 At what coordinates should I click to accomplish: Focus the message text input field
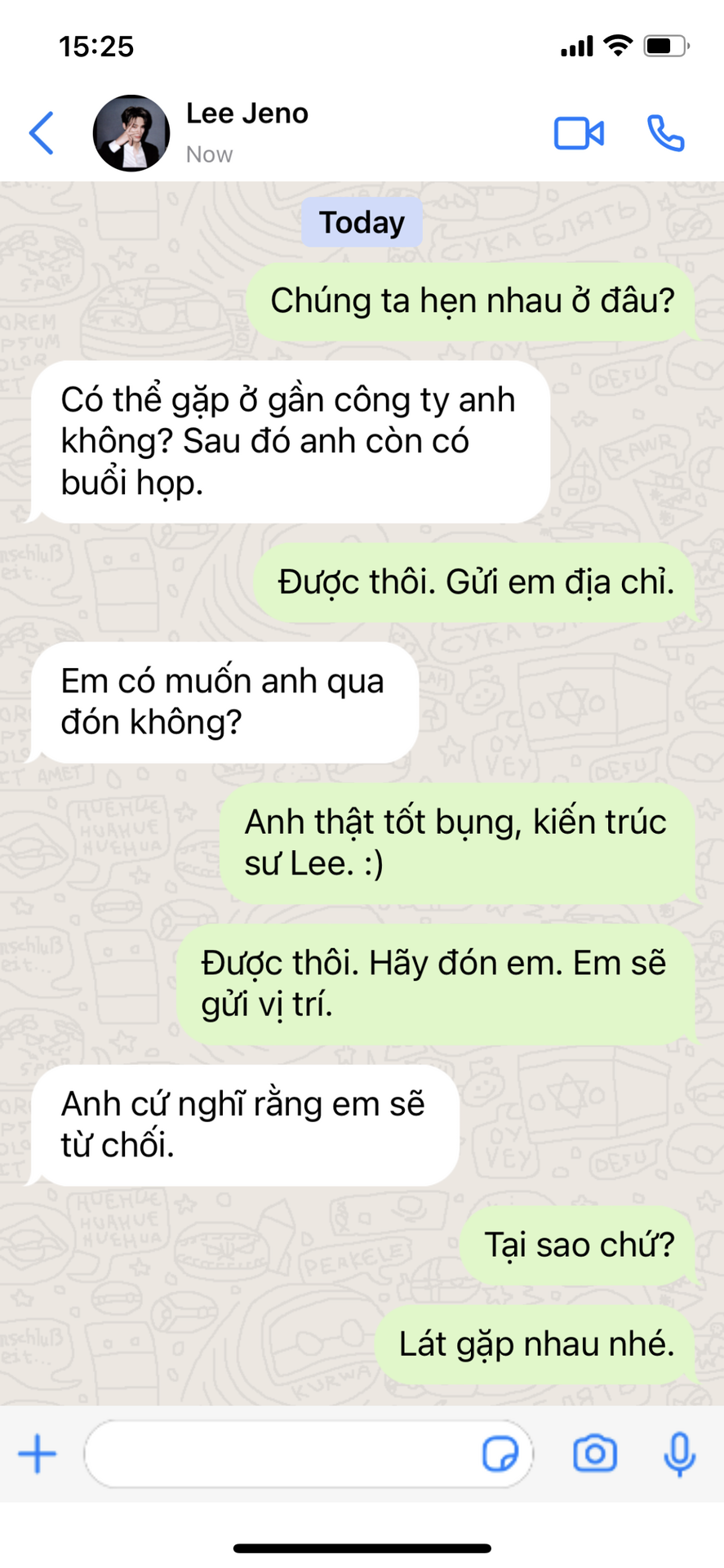[309, 1454]
